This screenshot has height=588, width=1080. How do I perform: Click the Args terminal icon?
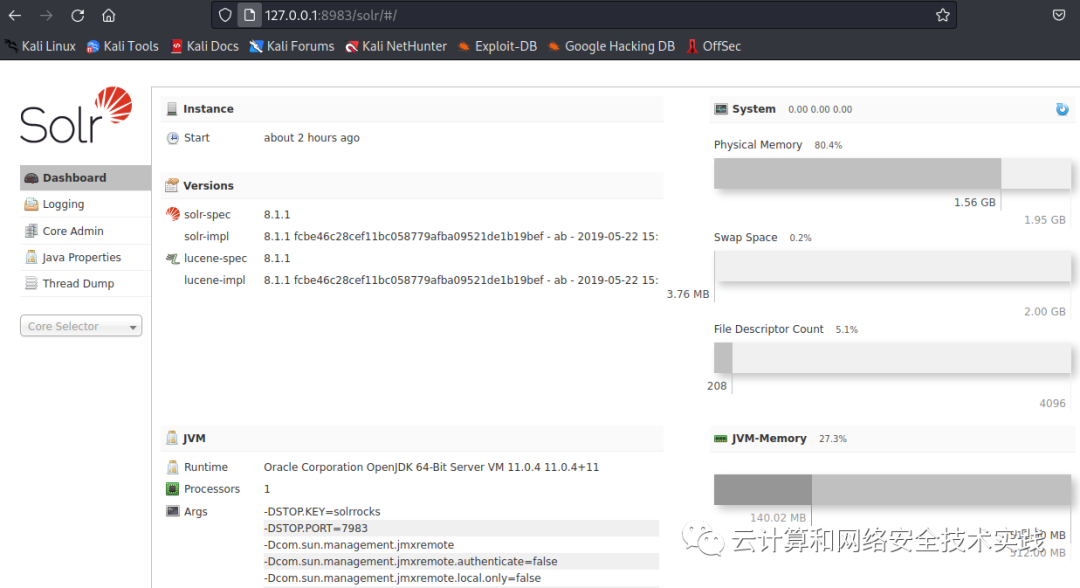tap(172, 511)
